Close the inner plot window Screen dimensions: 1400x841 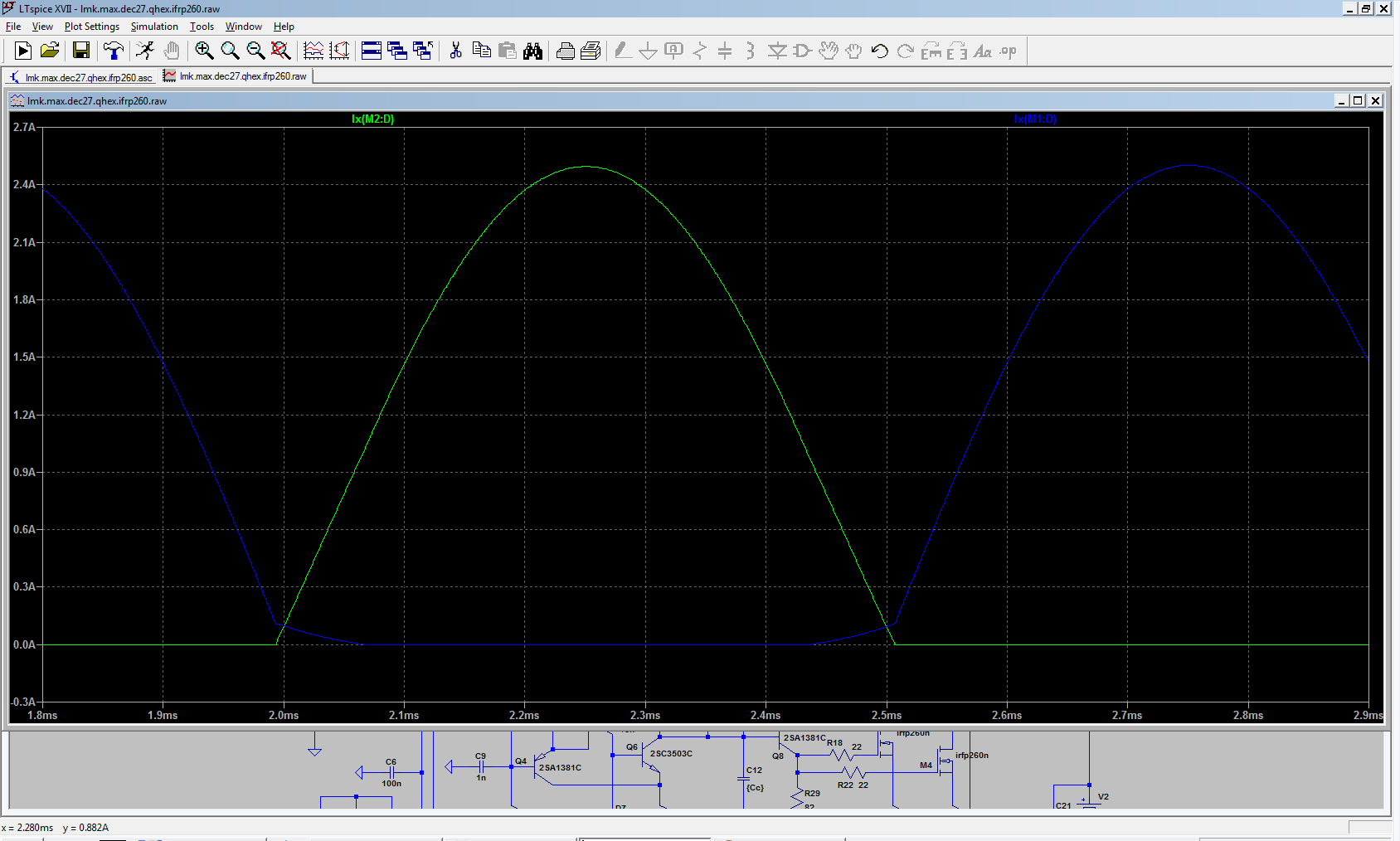click(x=1375, y=100)
